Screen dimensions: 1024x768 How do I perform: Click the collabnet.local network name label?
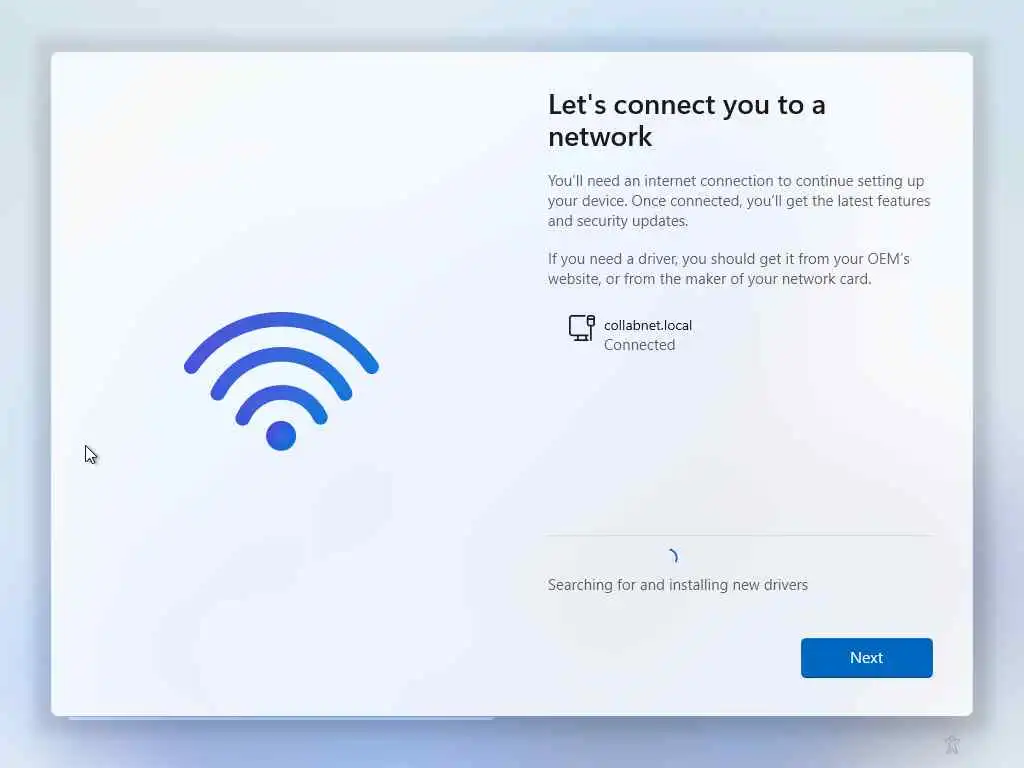[648, 325]
